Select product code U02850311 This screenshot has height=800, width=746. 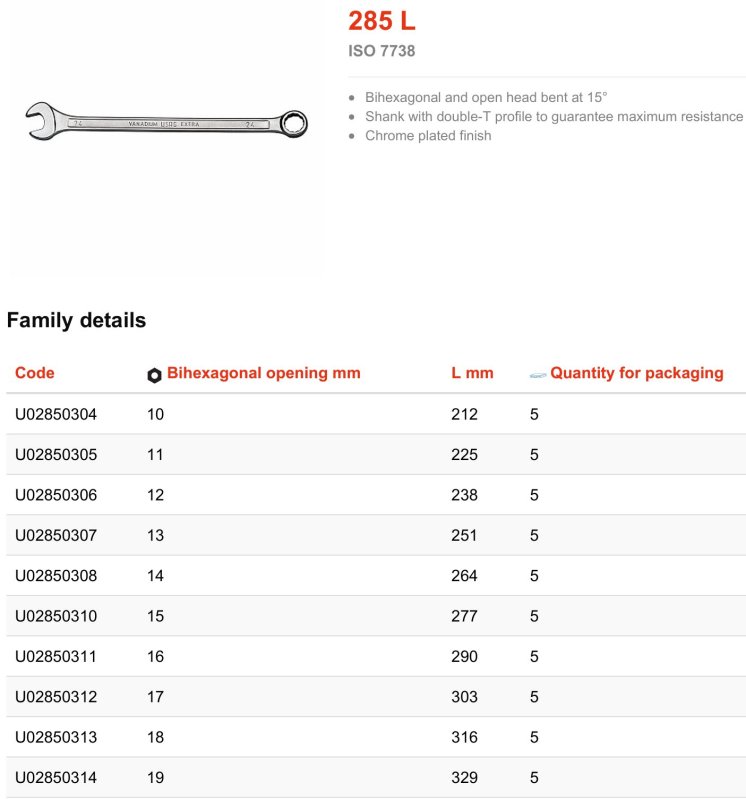(x=56, y=657)
